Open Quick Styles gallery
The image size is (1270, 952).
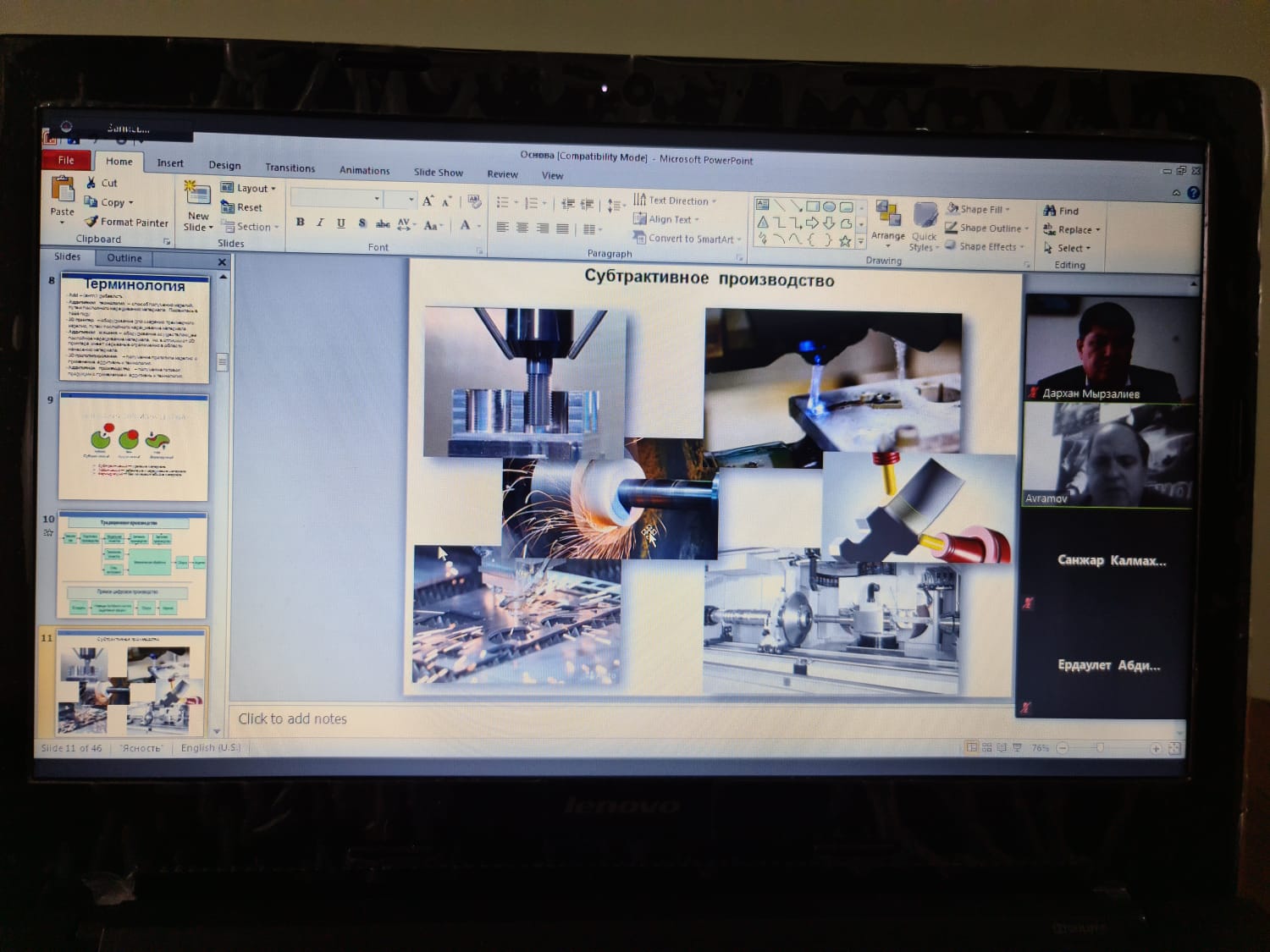(x=924, y=227)
